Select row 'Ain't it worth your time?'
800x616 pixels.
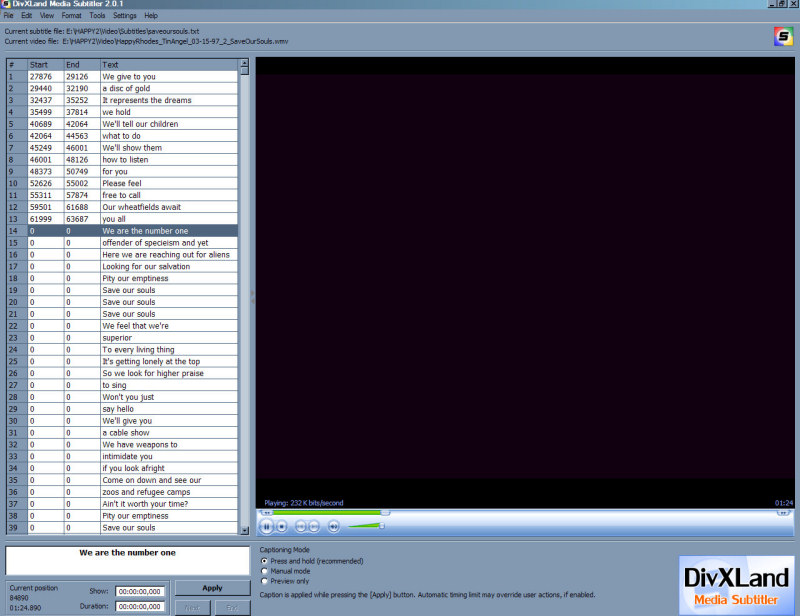pos(122,504)
